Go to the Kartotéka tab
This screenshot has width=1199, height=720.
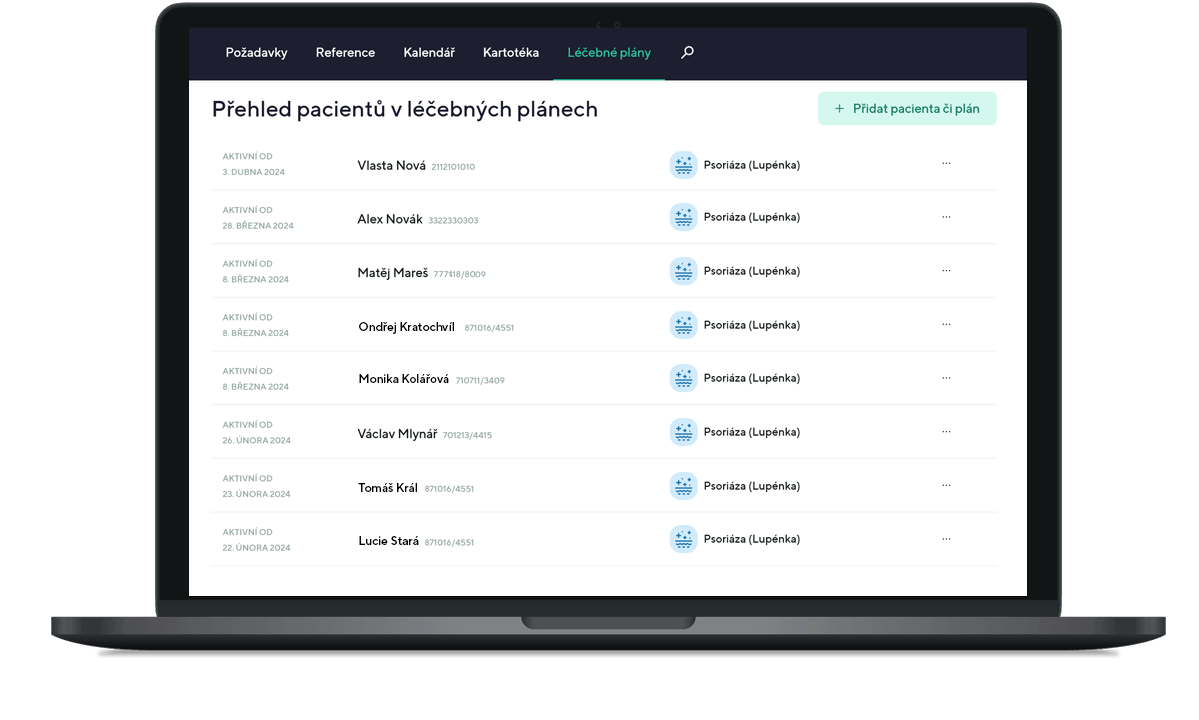[510, 53]
